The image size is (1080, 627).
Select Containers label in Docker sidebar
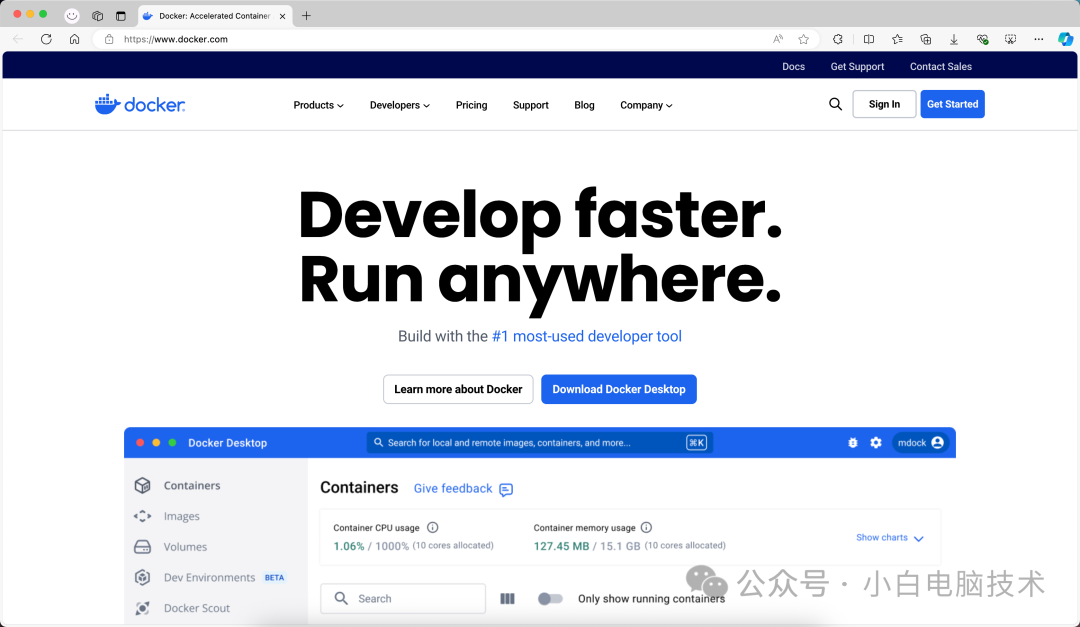(x=191, y=485)
